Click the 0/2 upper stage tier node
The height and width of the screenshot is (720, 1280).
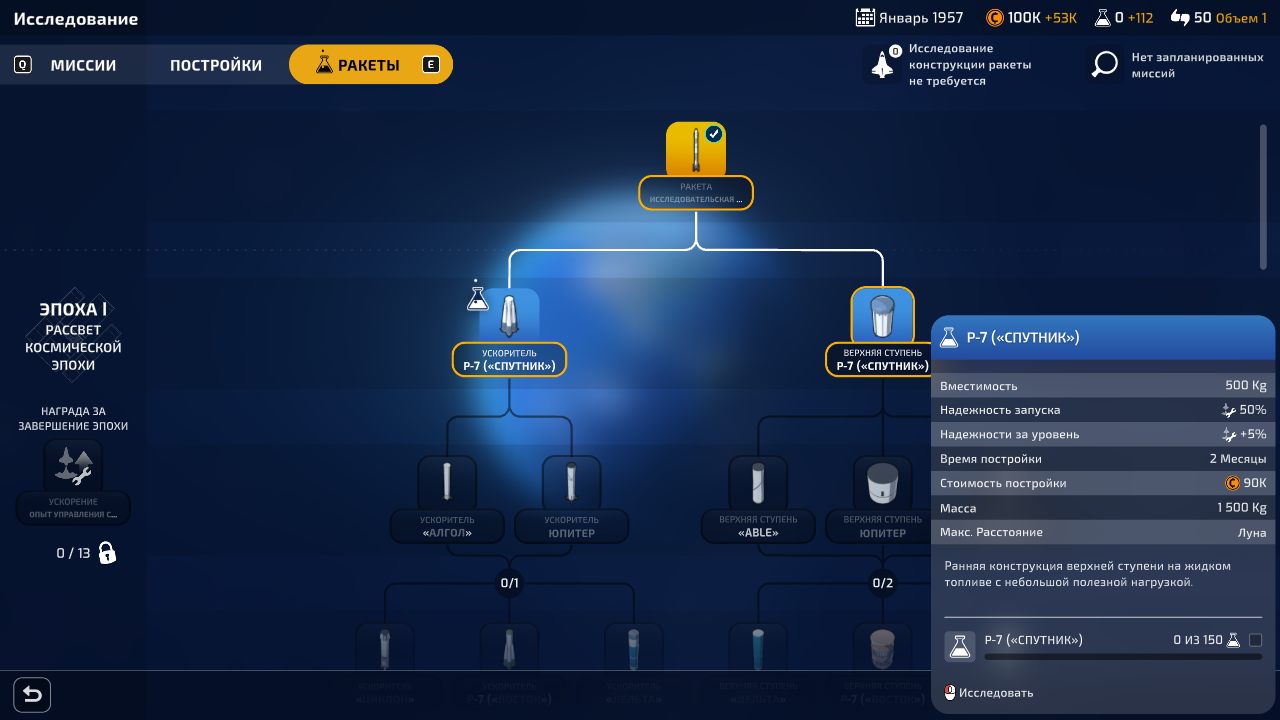point(882,582)
